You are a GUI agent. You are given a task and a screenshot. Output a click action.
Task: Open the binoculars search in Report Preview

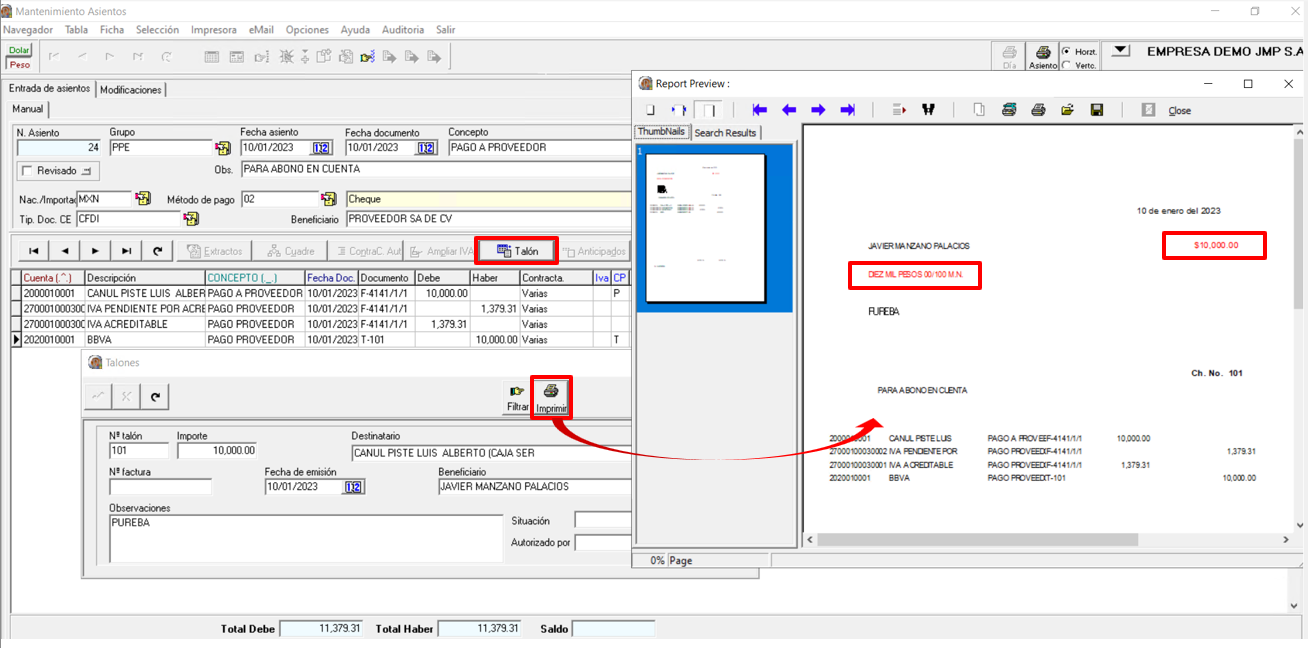928,110
